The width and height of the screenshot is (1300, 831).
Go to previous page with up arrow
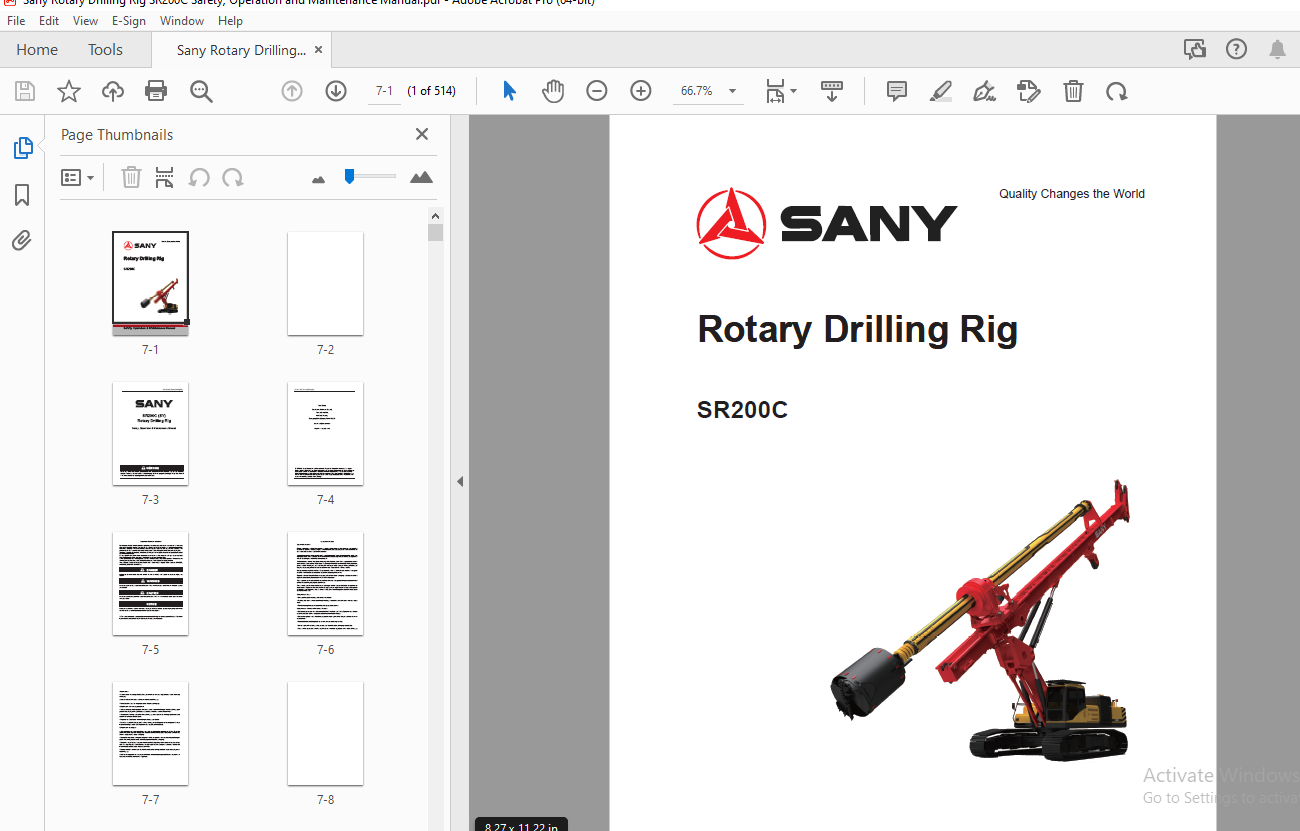(x=292, y=91)
